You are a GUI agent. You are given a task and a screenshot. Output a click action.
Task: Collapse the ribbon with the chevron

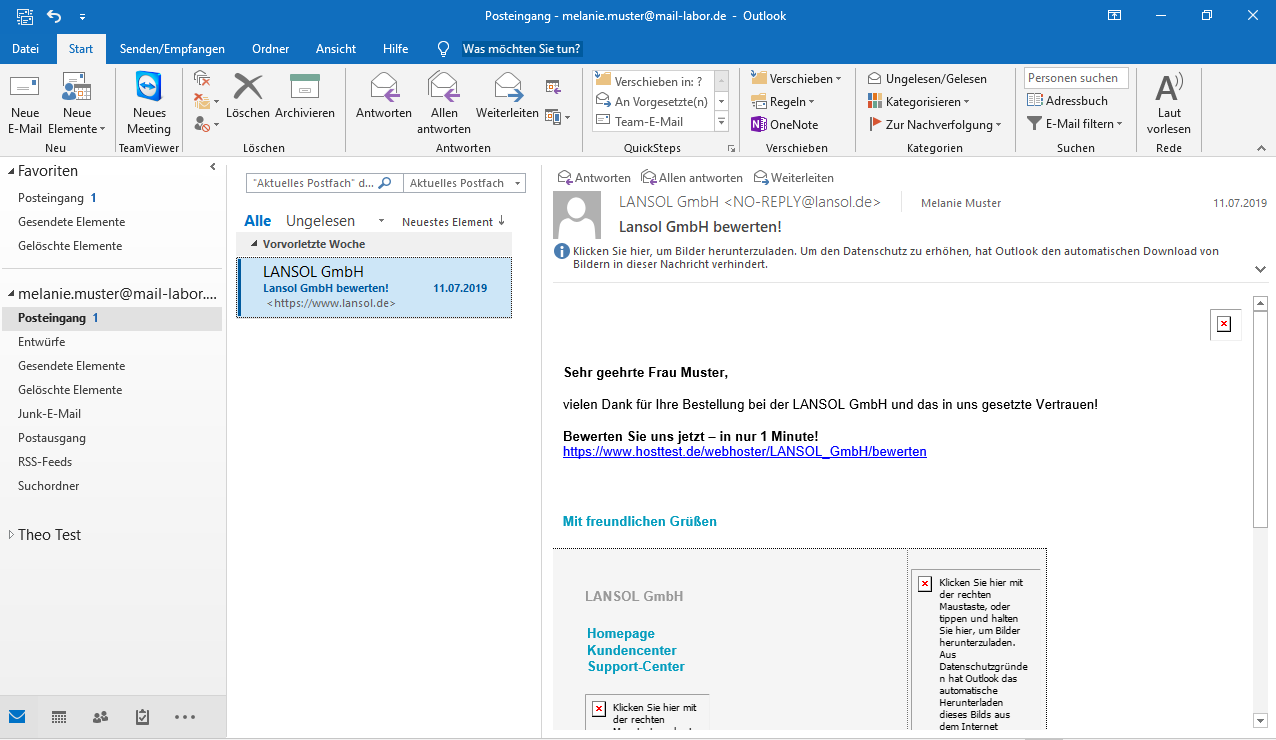1260,148
